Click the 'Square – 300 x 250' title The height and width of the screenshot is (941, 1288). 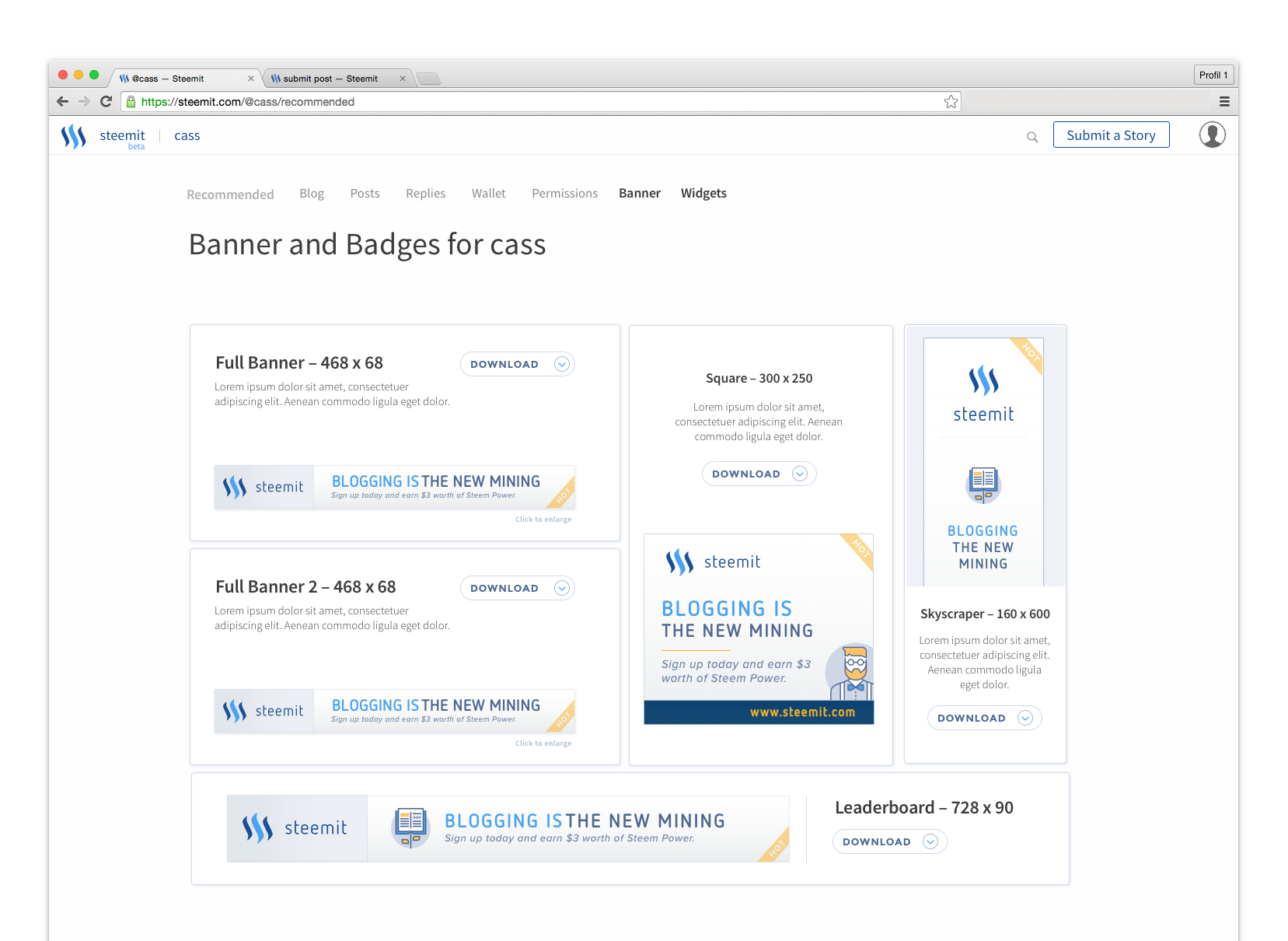(759, 378)
